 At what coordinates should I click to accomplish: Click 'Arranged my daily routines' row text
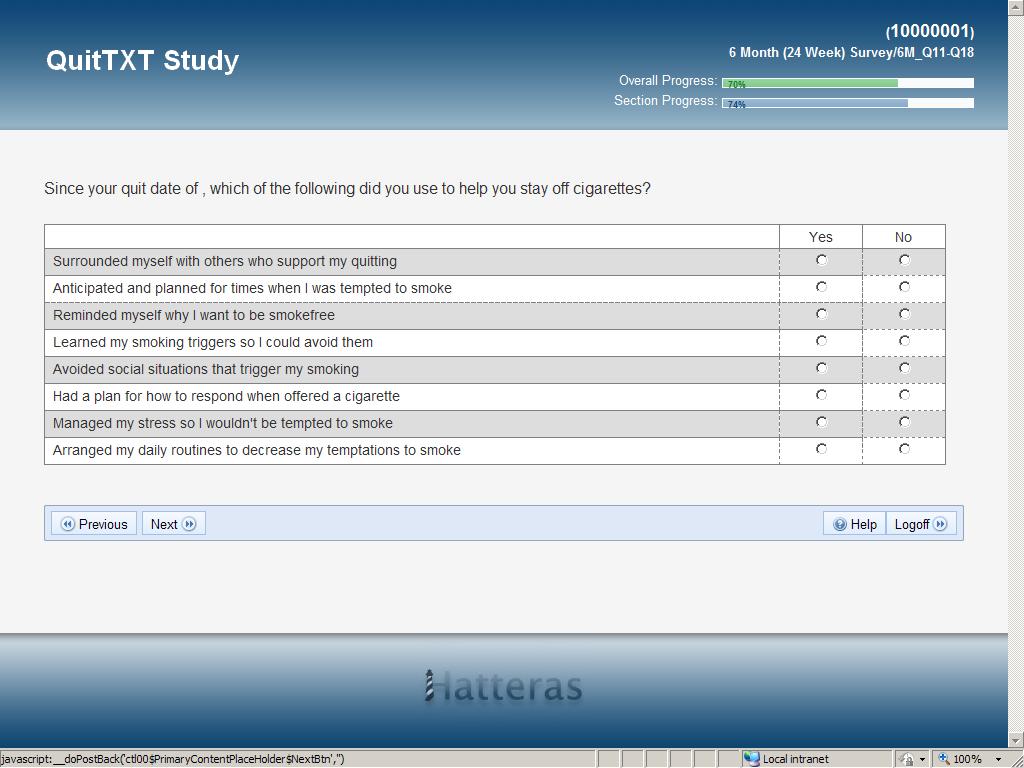[x=257, y=451]
